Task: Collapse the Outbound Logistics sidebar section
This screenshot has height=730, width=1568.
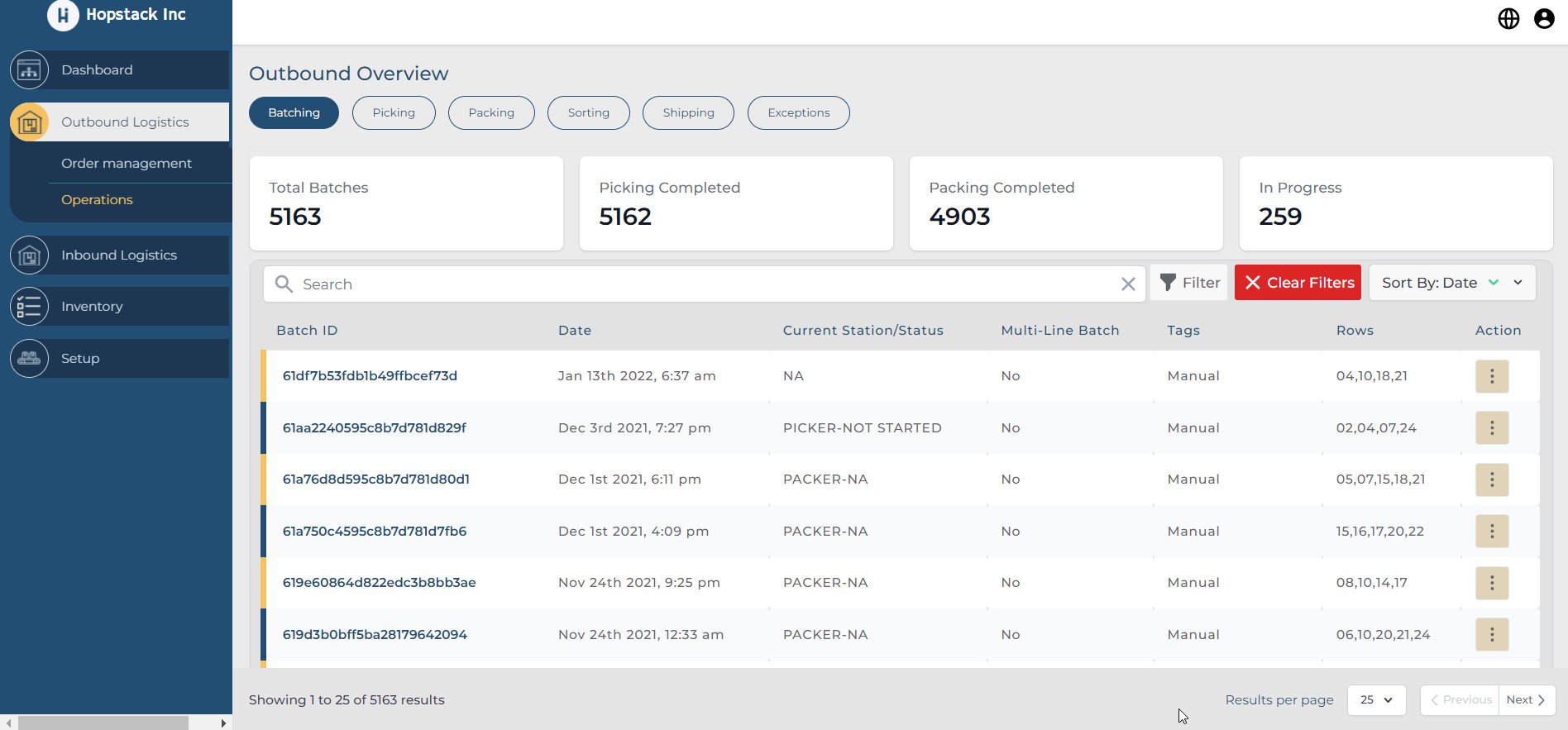Action: click(x=124, y=122)
